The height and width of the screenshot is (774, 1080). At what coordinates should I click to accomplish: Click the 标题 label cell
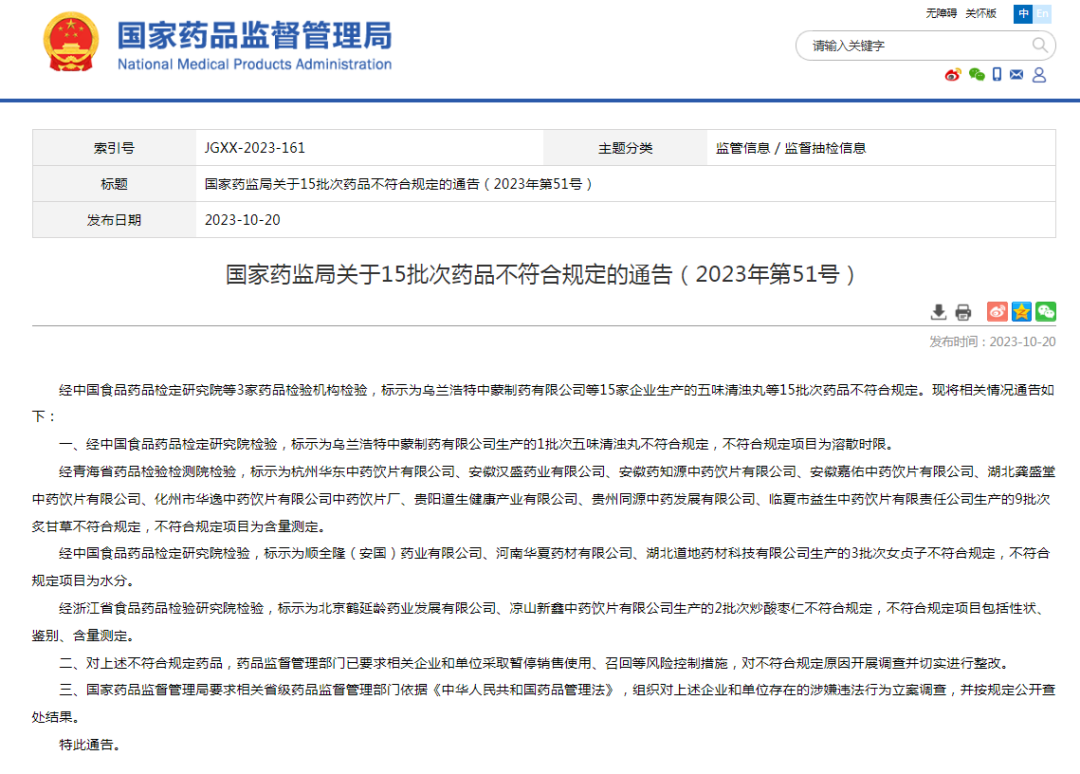(114, 184)
